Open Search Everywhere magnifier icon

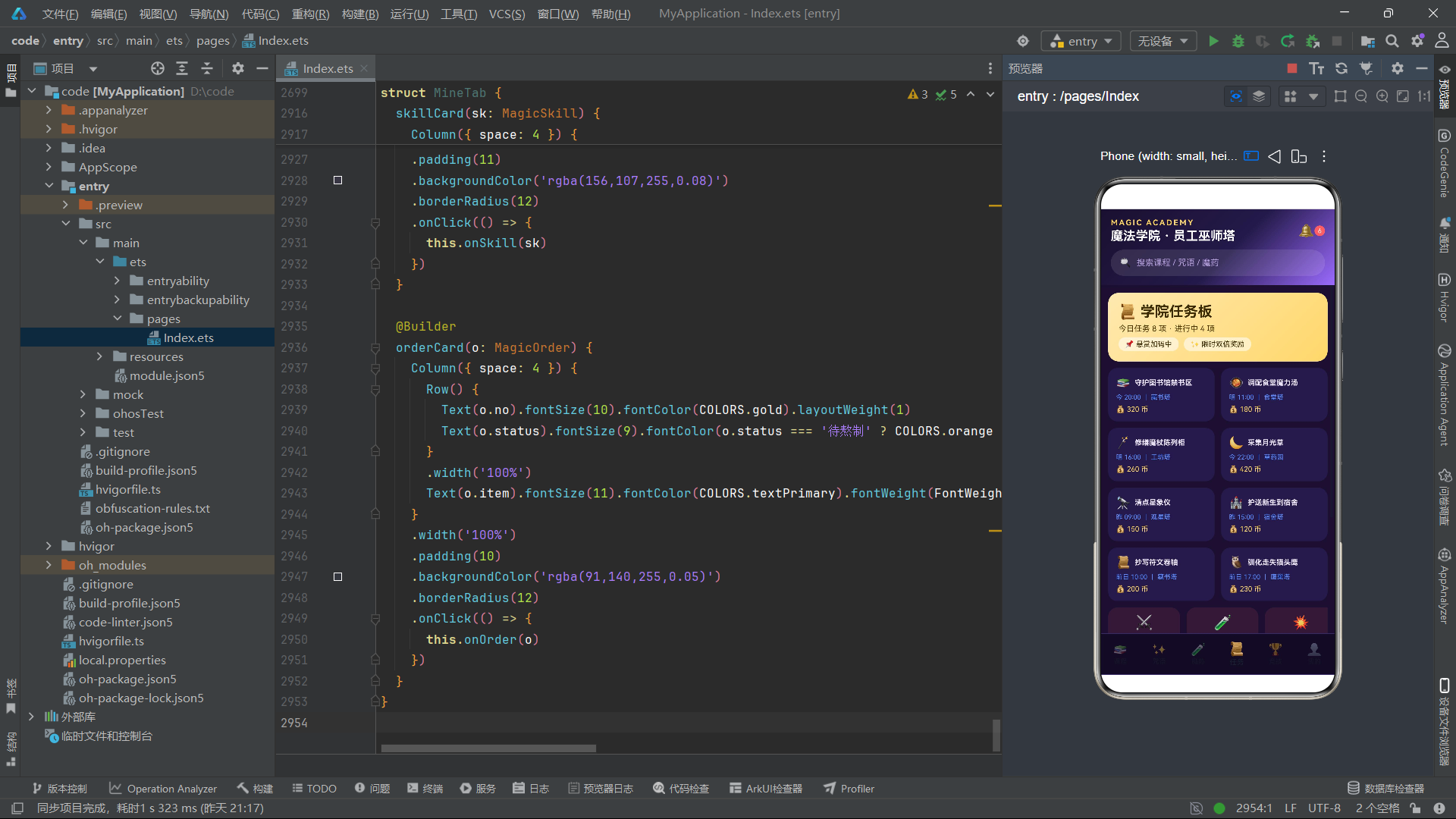coord(1392,41)
